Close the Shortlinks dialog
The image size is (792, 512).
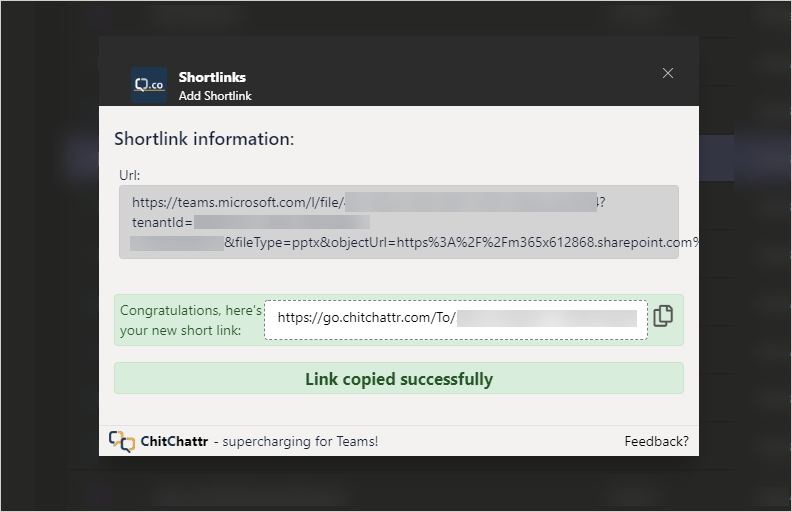(668, 73)
